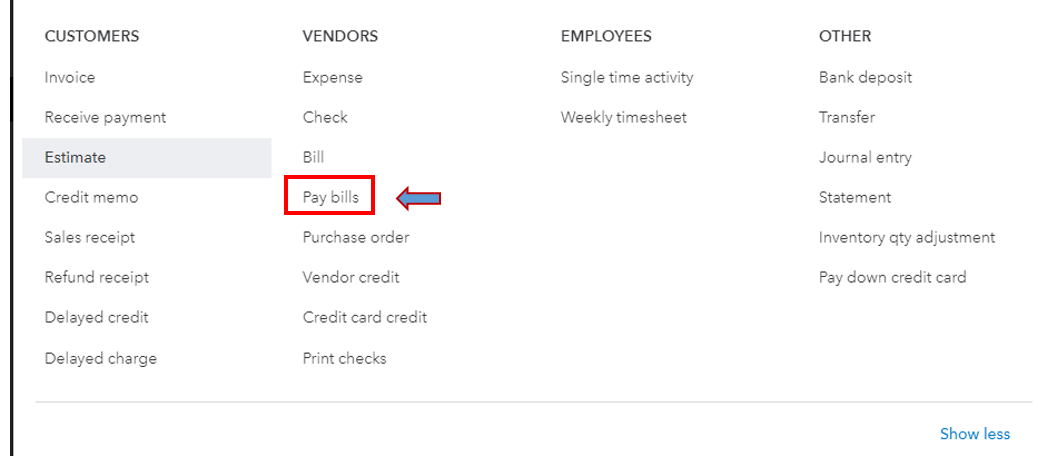This screenshot has width=1048, height=456.
Task: Open Journal entry
Action: point(865,157)
